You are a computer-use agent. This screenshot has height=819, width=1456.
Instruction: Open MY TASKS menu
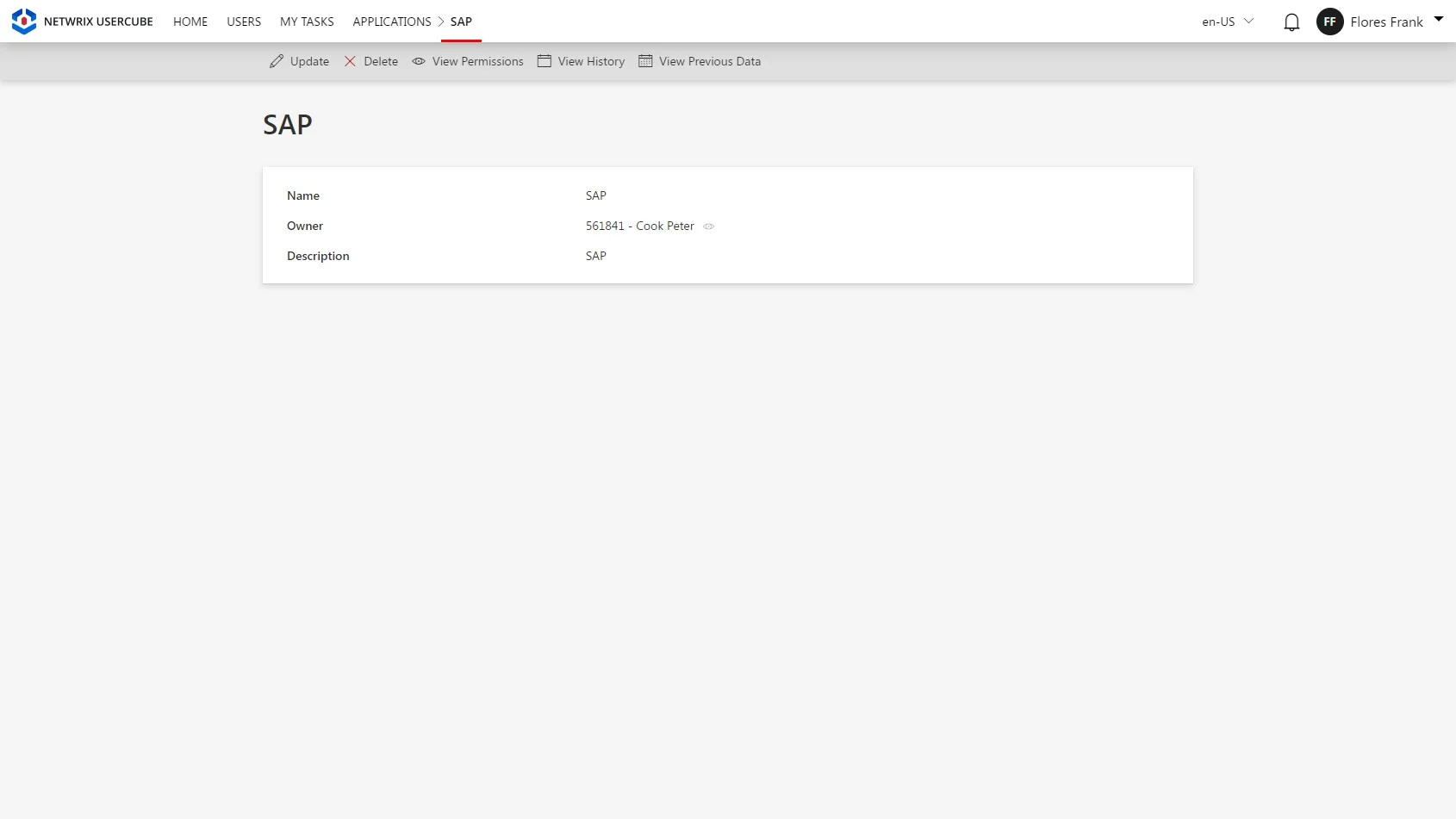tap(307, 22)
